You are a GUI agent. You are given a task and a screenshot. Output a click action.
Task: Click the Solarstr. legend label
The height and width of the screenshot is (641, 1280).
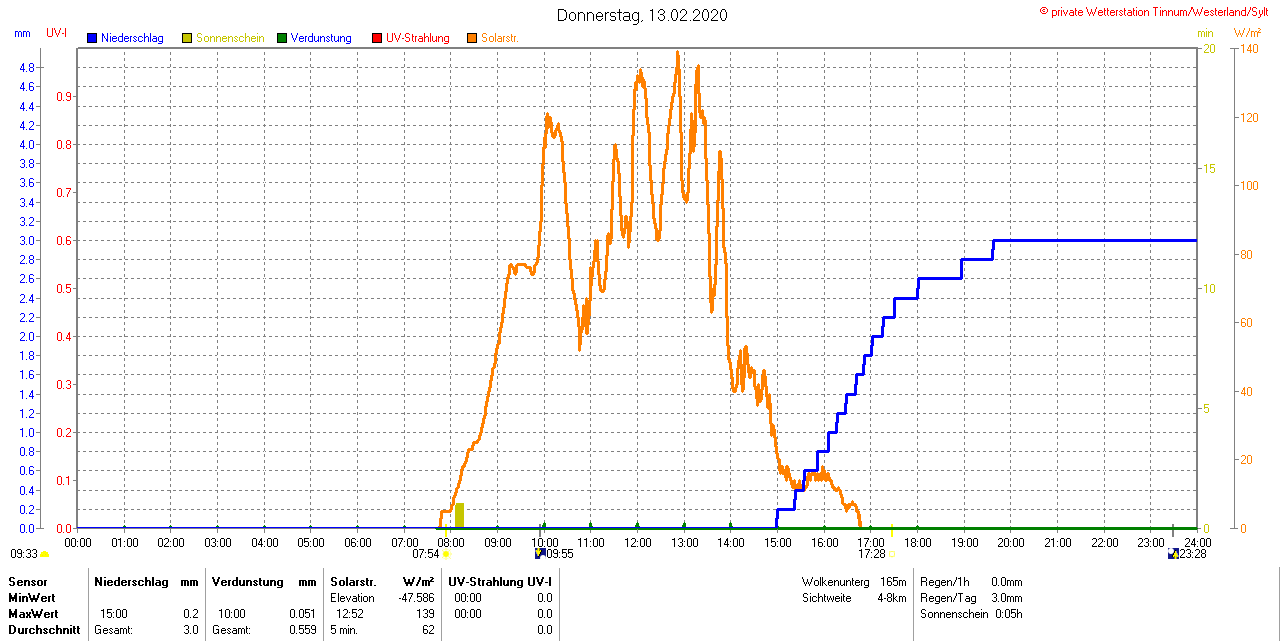(499, 38)
